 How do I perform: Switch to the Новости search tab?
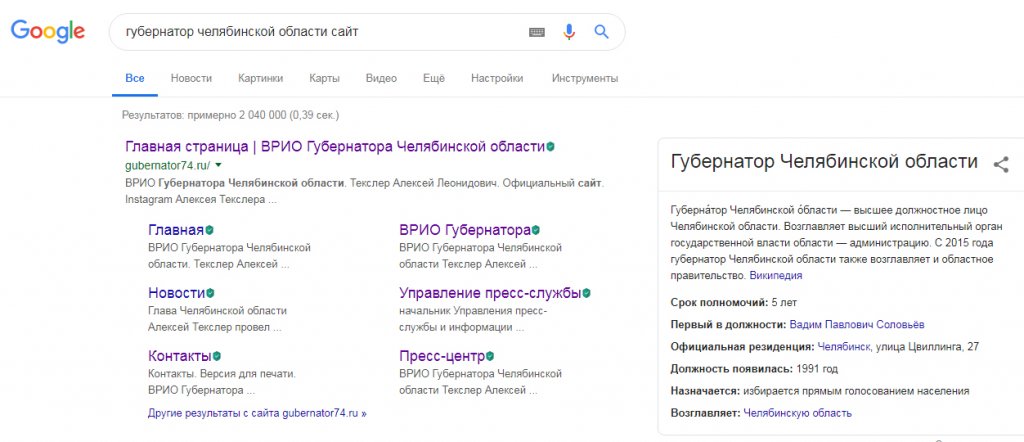click(191, 78)
